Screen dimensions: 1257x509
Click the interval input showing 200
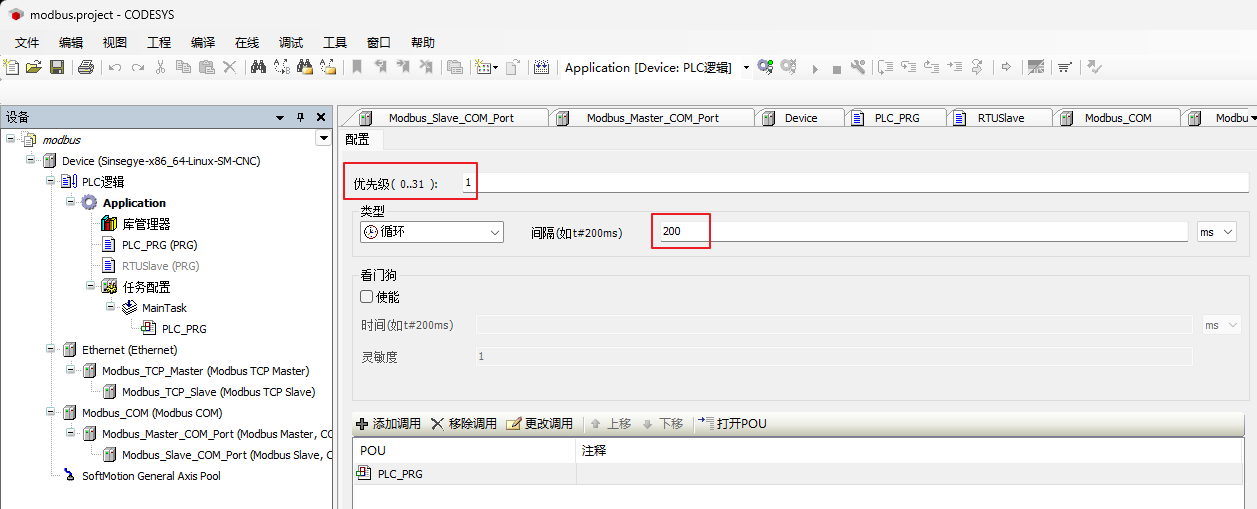click(x=922, y=232)
